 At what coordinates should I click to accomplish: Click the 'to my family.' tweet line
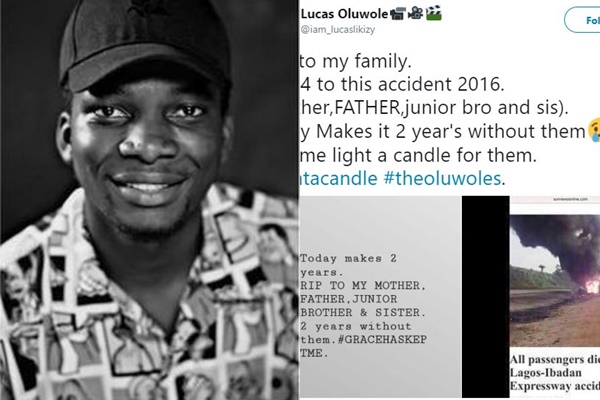(x=355, y=62)
